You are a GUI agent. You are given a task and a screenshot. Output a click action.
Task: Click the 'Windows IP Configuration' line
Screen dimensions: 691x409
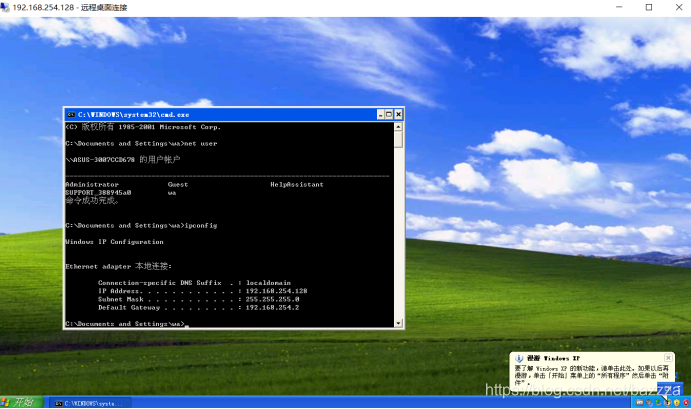pos(114,242)
